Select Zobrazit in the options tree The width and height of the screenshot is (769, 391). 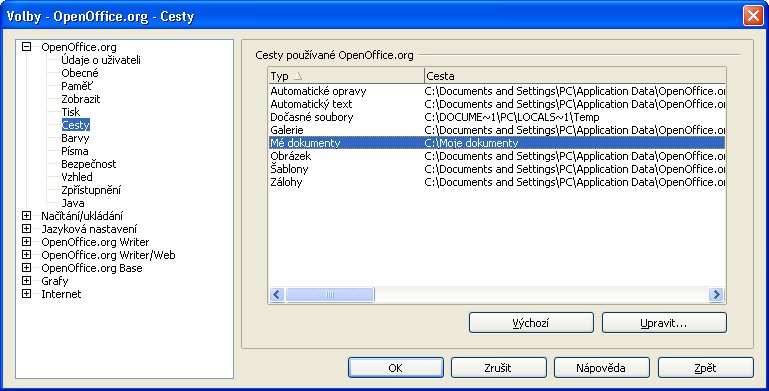pos(81,99)
